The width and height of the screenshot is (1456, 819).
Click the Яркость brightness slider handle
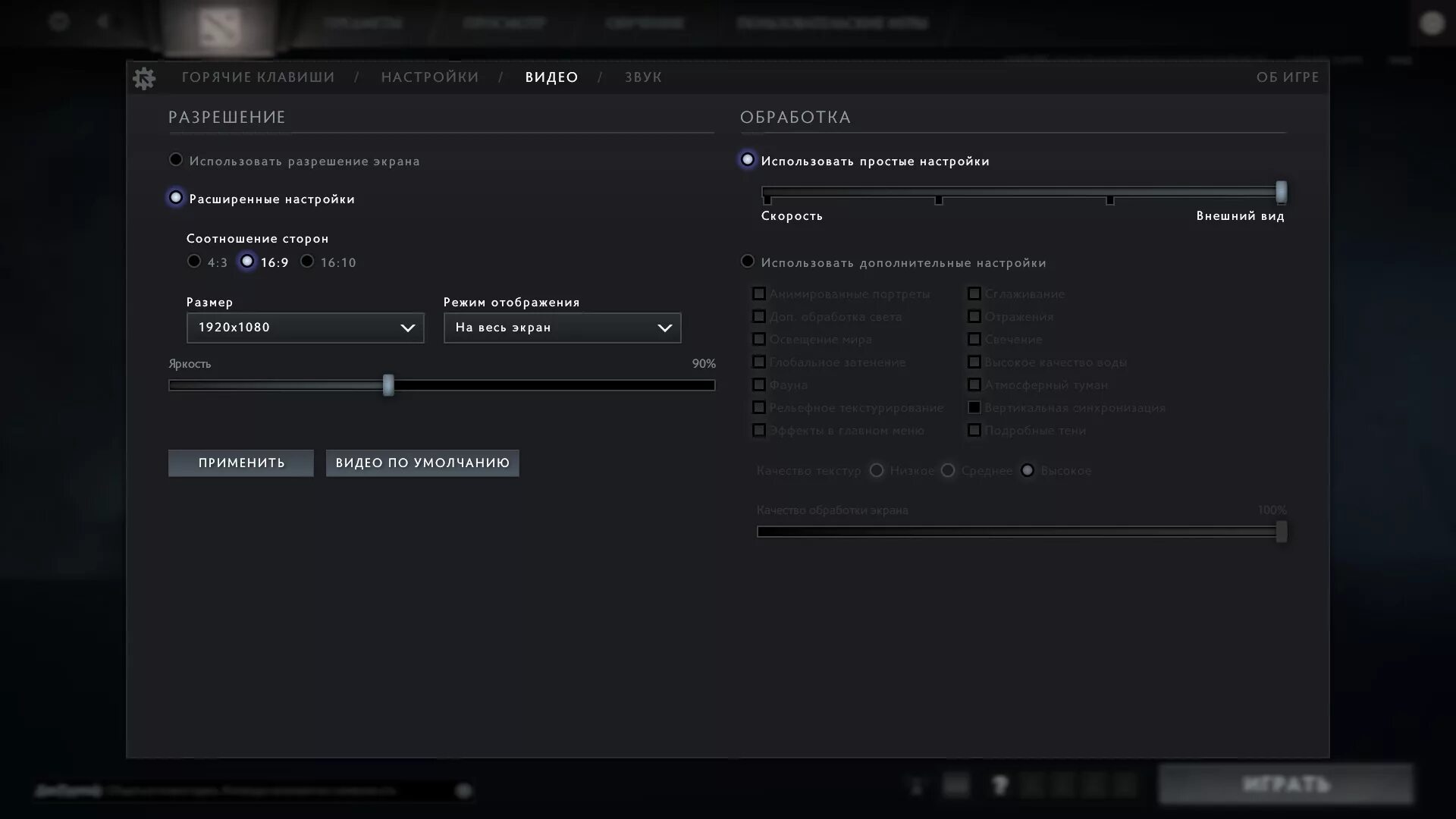388,385
